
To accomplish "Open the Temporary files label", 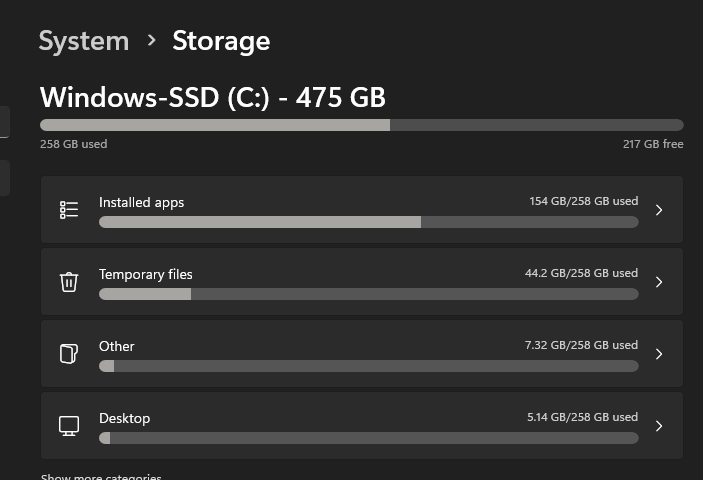I will point(145,274).
